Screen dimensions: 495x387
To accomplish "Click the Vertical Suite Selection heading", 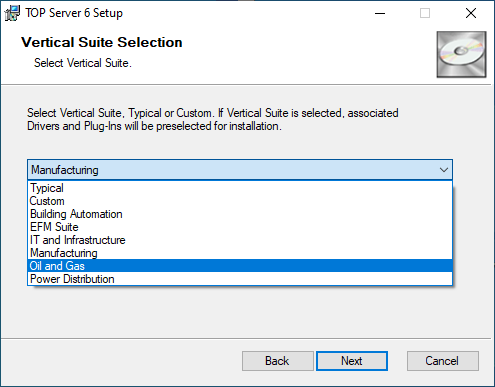I will [102, 42].
